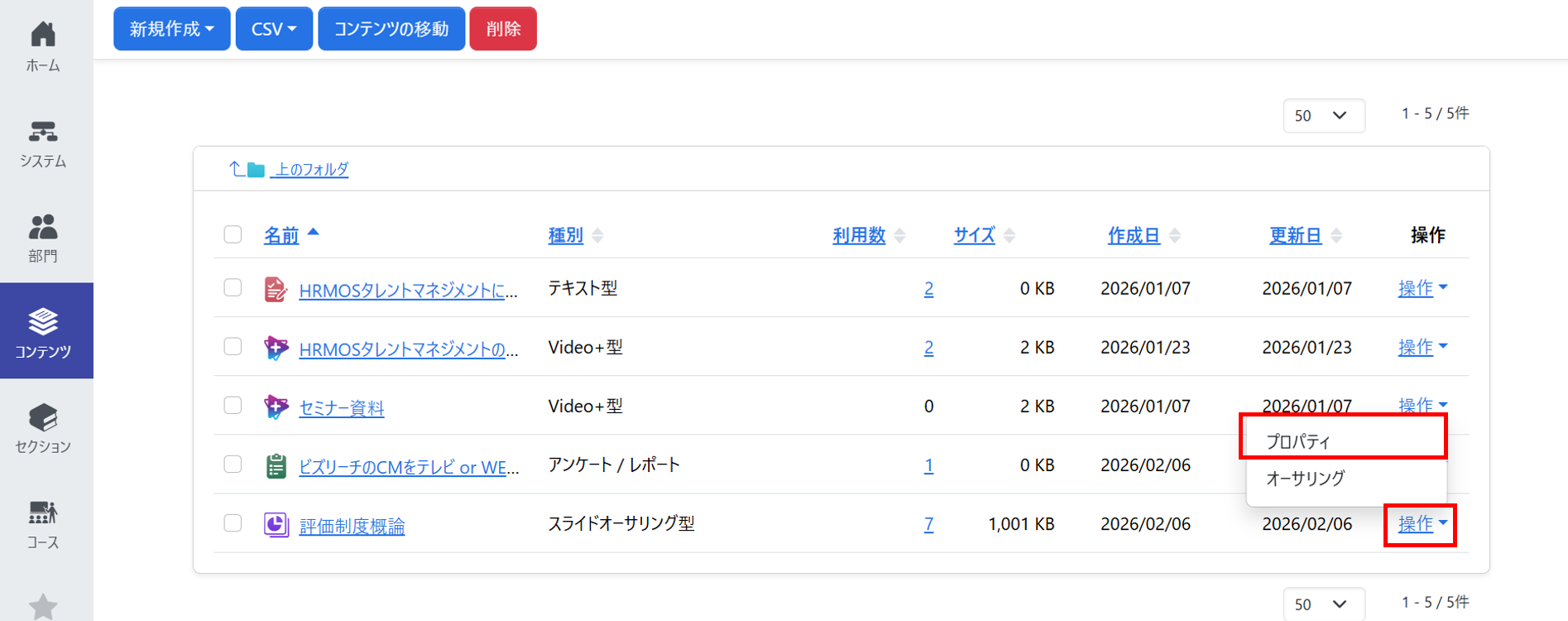Open the CSV dropdown menu
The width and height of the screenshot is (1568, 621).
click(x=274, y=29)
